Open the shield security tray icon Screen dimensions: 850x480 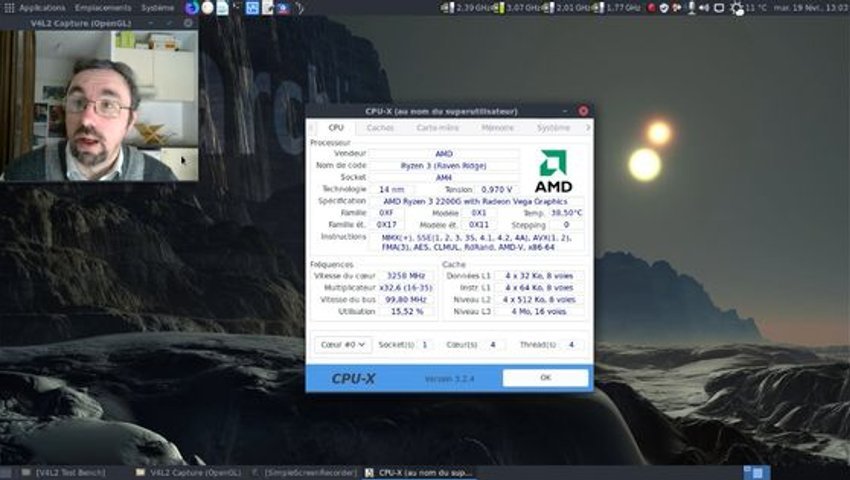point(664,8)
